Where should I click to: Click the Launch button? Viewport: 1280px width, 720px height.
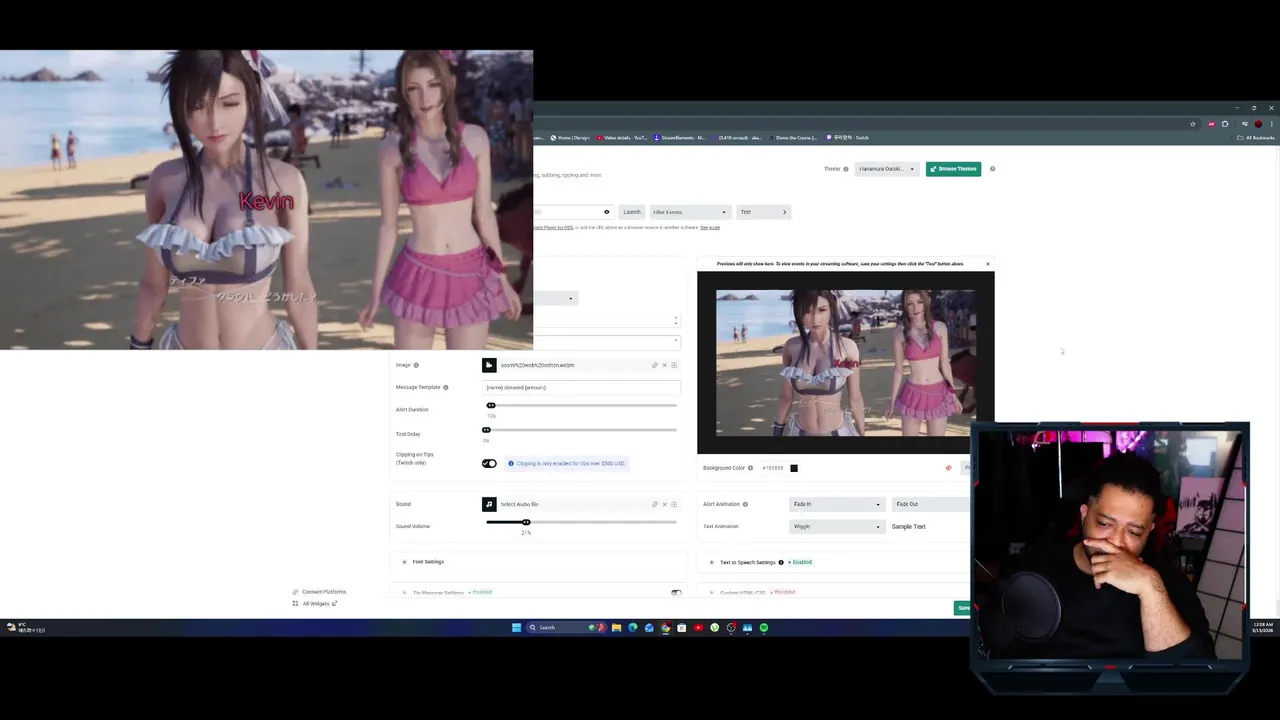pyautogui.click(x=632, y=212)
